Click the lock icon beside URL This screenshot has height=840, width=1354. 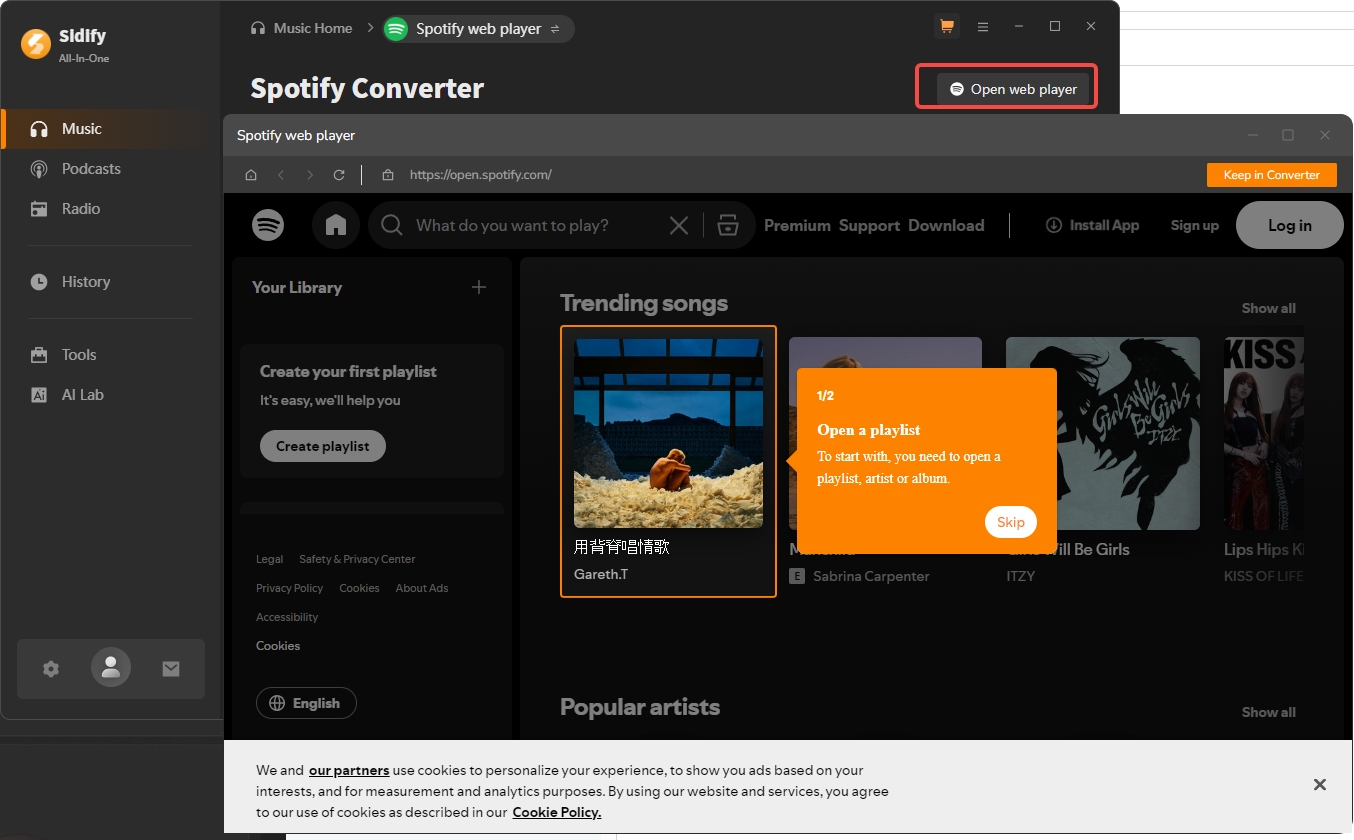coord(388,175)
